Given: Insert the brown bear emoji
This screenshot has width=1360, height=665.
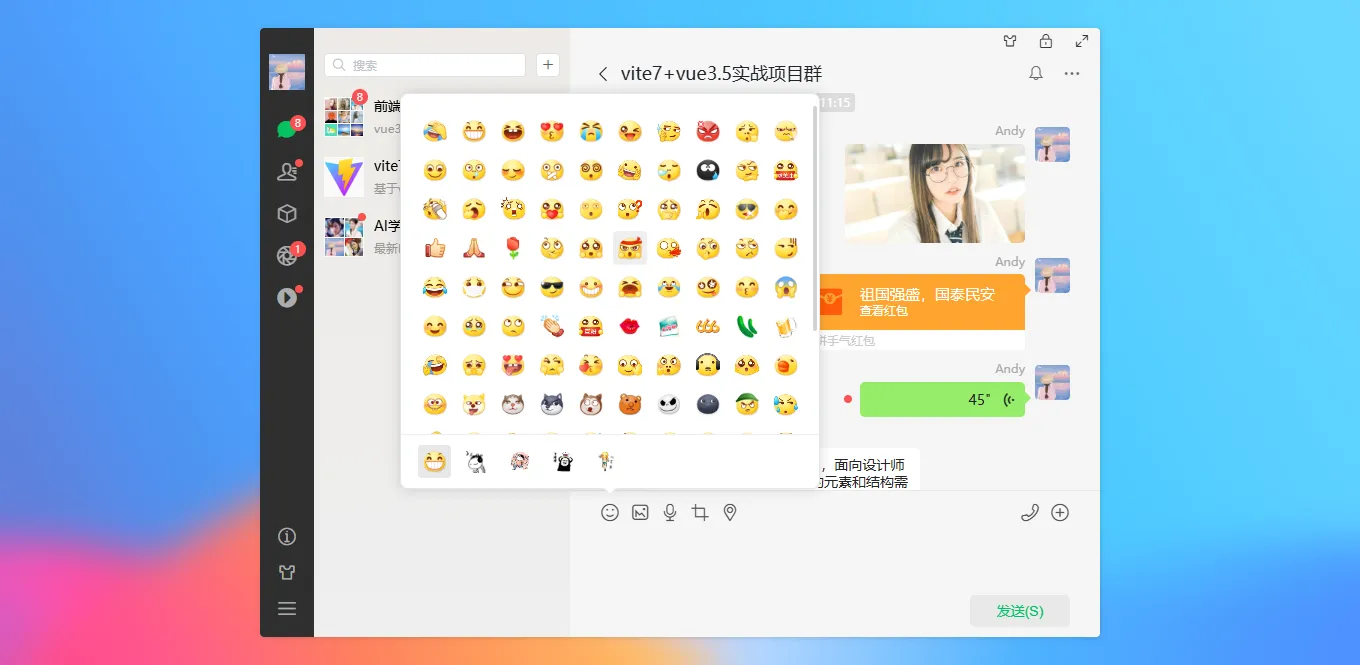Looking at the screenshot, I should pos(630,404).
